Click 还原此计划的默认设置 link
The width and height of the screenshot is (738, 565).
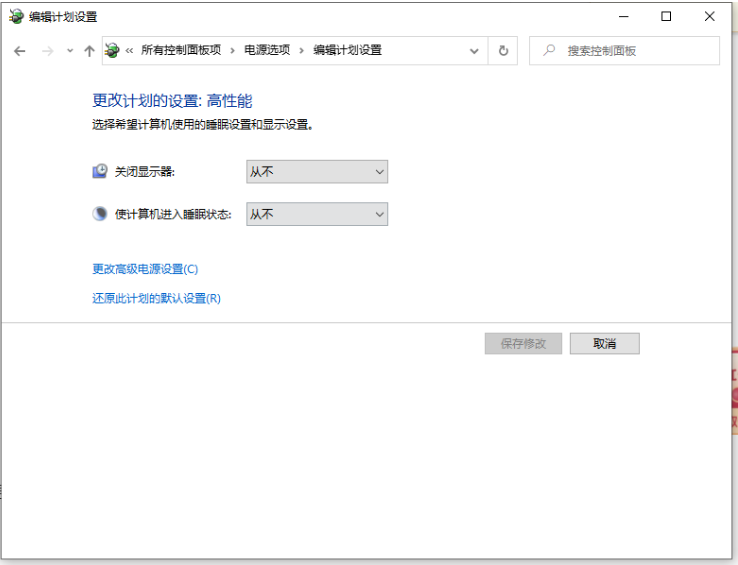tap(156, 298)
